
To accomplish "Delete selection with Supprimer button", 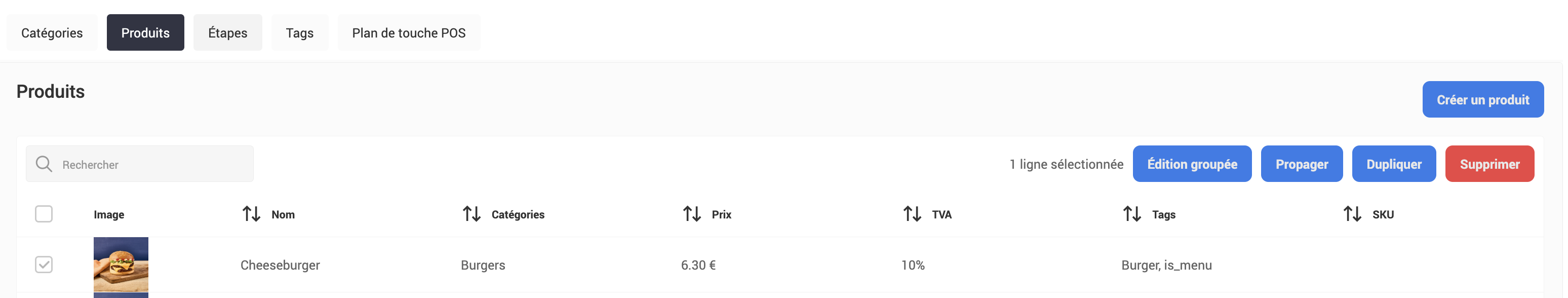I will point(1489,164).
